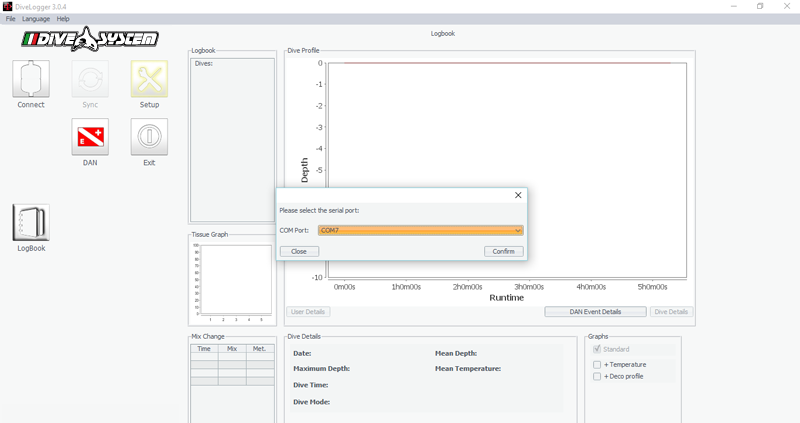Open the File menu
The width and height of the screenshot is (800, 423).
pos(11,19)
